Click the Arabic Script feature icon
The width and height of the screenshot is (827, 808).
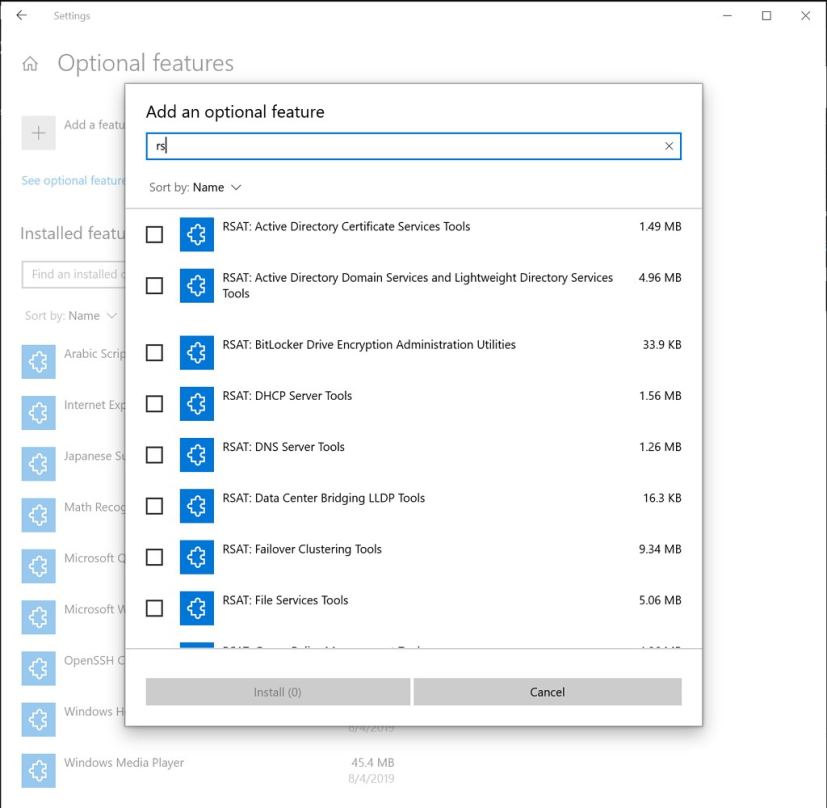click(38, 361)
